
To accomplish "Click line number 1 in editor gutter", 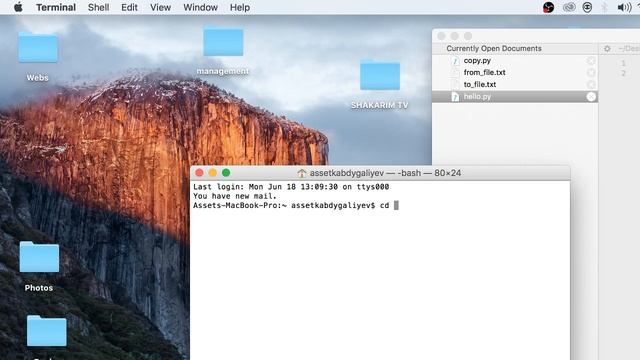I will (623, 63).
